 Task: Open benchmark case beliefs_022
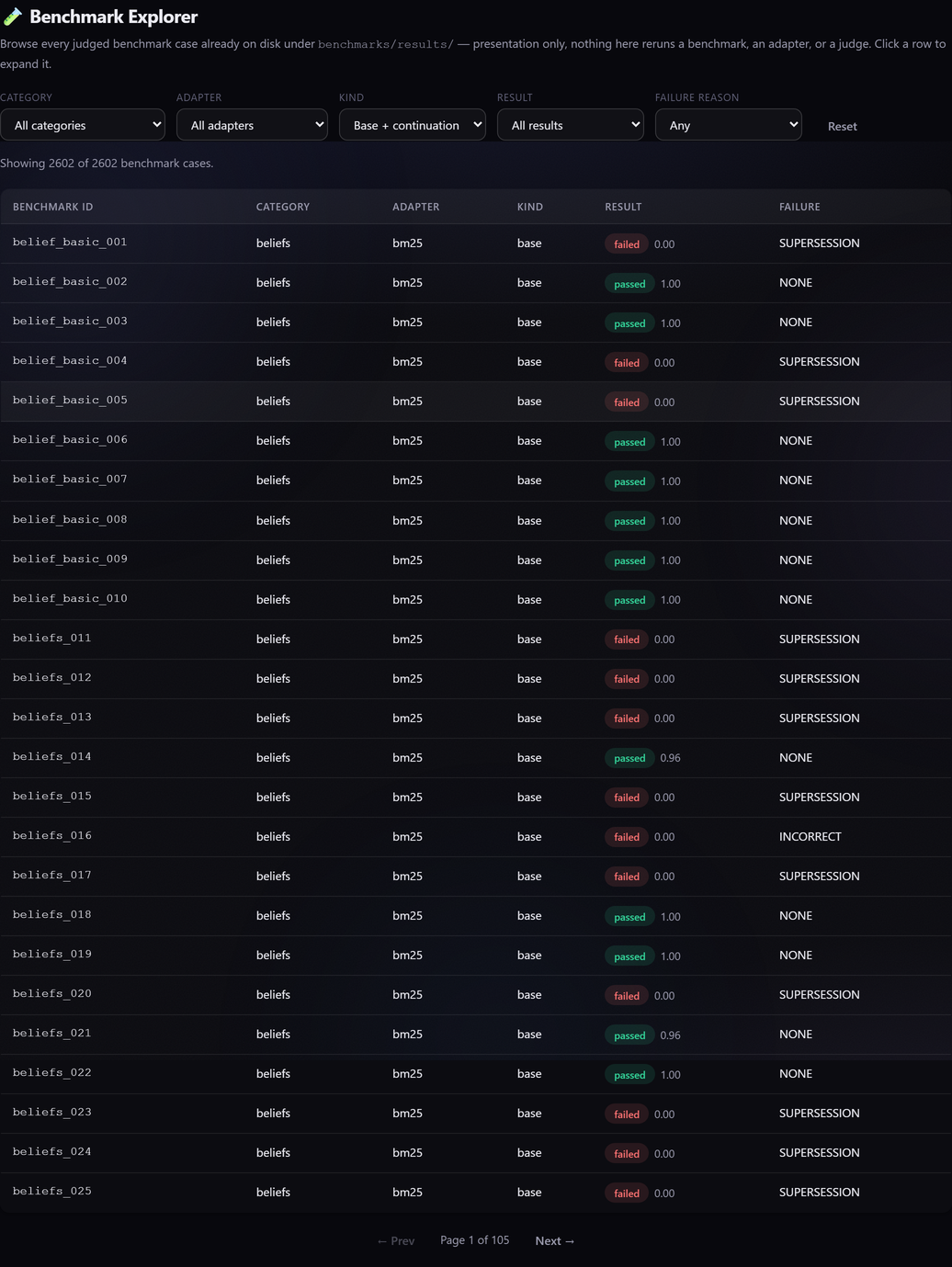476,1073
